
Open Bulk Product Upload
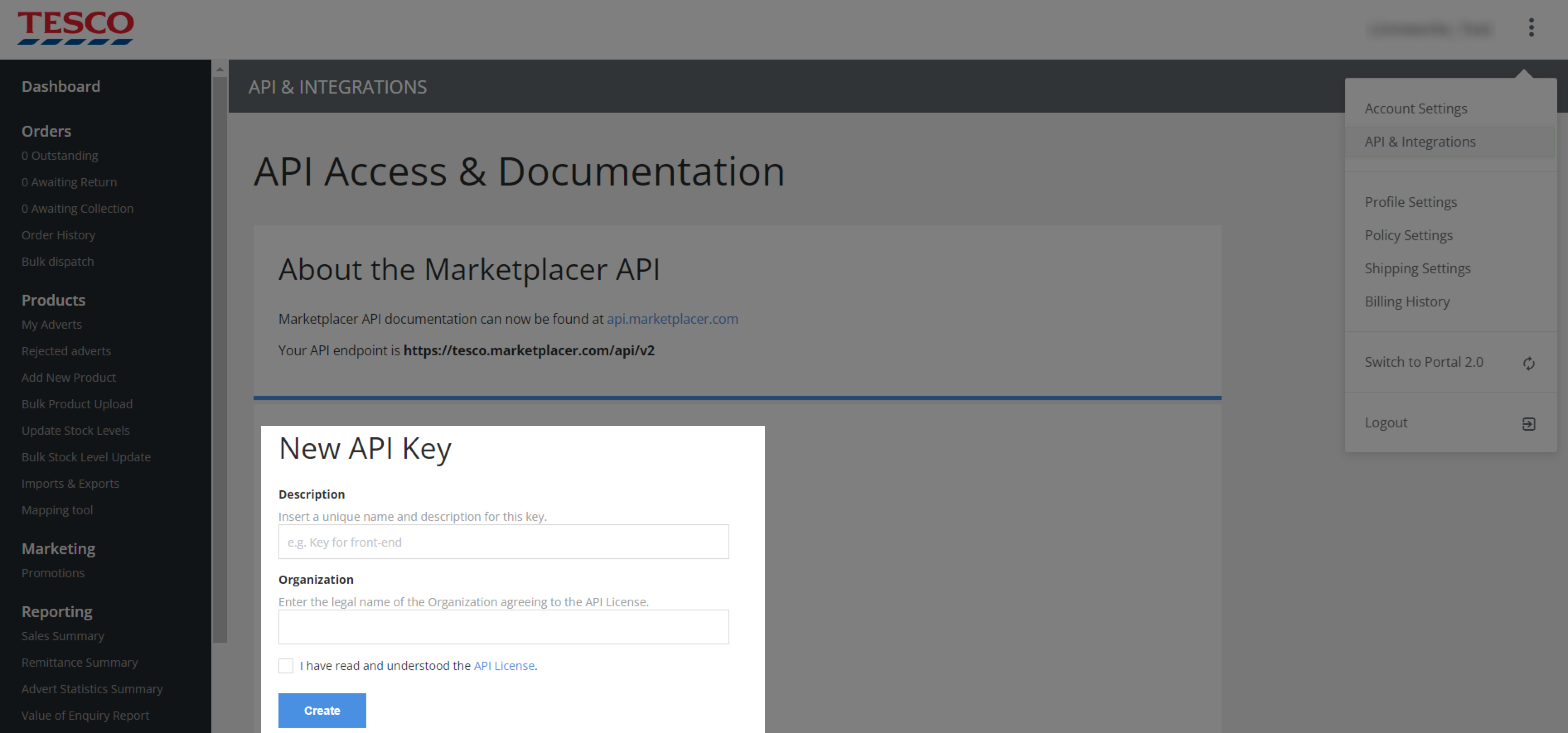[x=77, y=404]
